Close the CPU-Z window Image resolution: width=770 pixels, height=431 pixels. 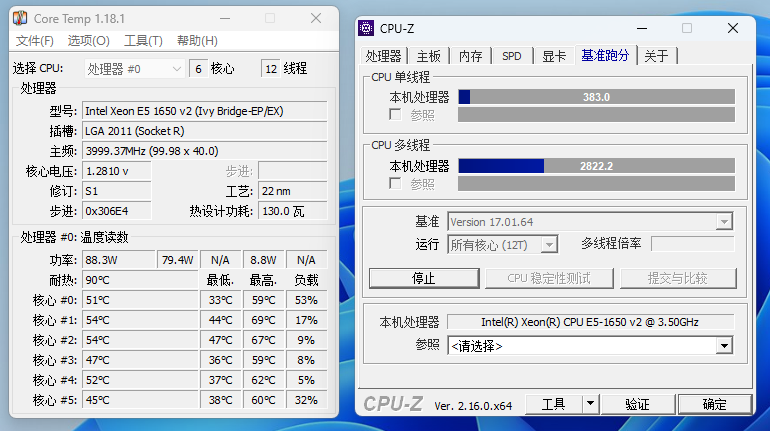pyautogui.click(x=733, y=28)
